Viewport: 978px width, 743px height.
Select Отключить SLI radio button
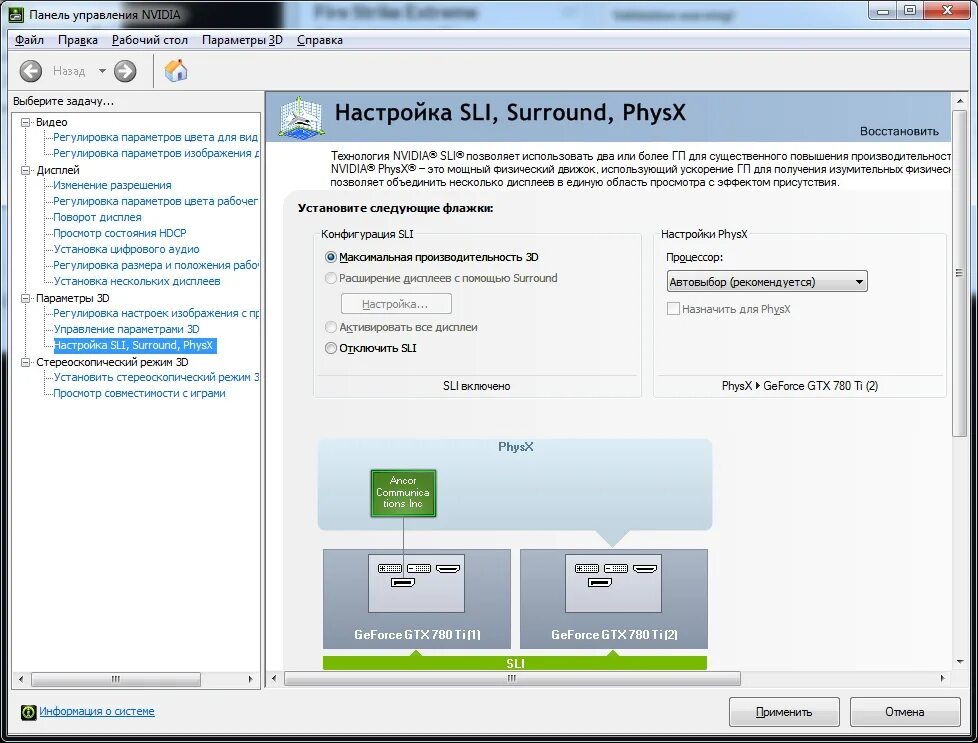[x=331, y=348]
